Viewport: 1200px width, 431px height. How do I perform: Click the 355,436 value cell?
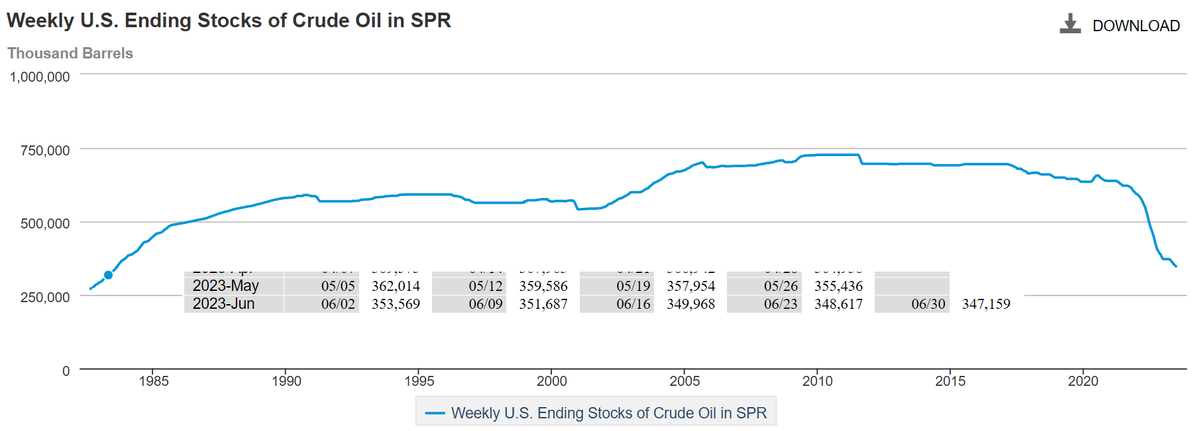coord(839,285)
